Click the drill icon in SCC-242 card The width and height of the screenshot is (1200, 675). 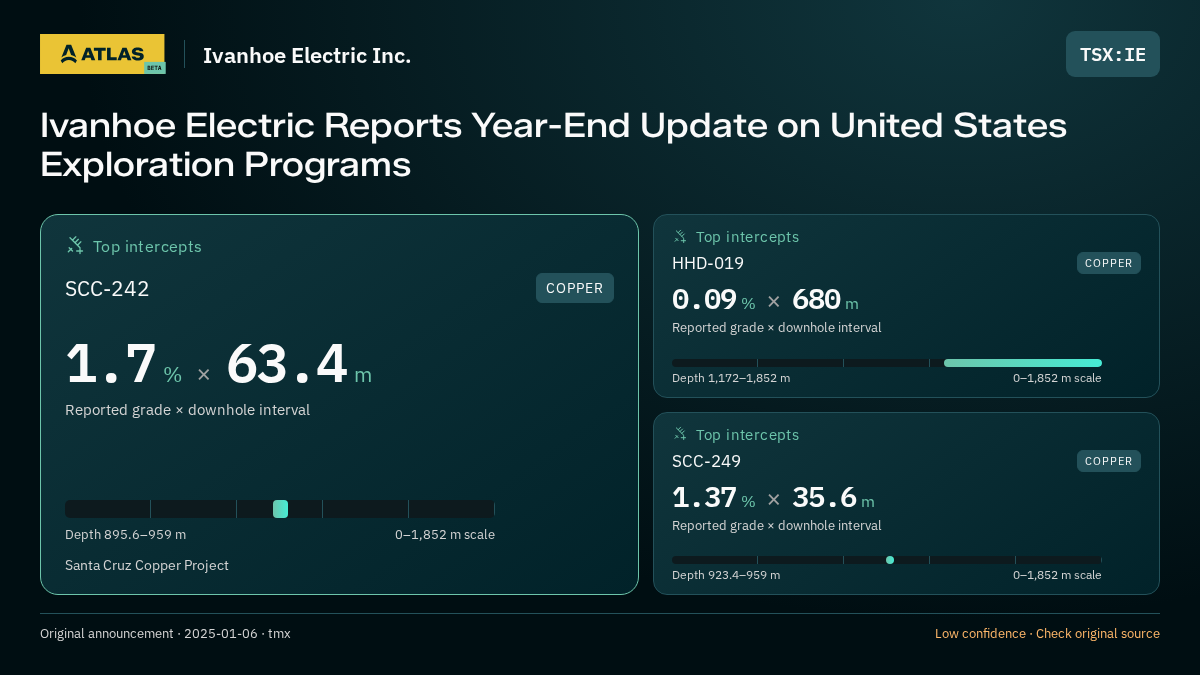(x=75, y=245)
